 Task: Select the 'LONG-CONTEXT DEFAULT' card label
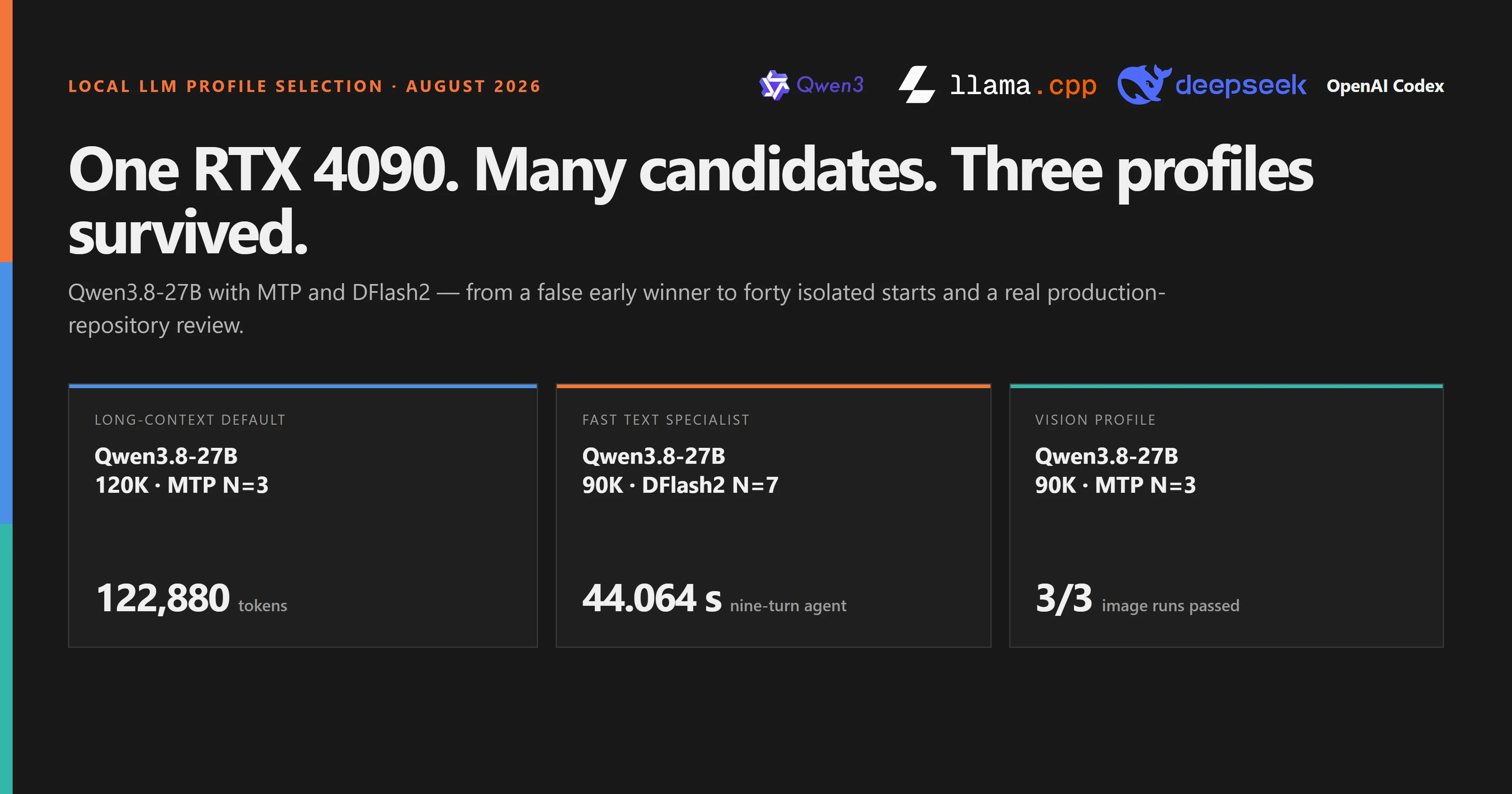tap(189, 420)
